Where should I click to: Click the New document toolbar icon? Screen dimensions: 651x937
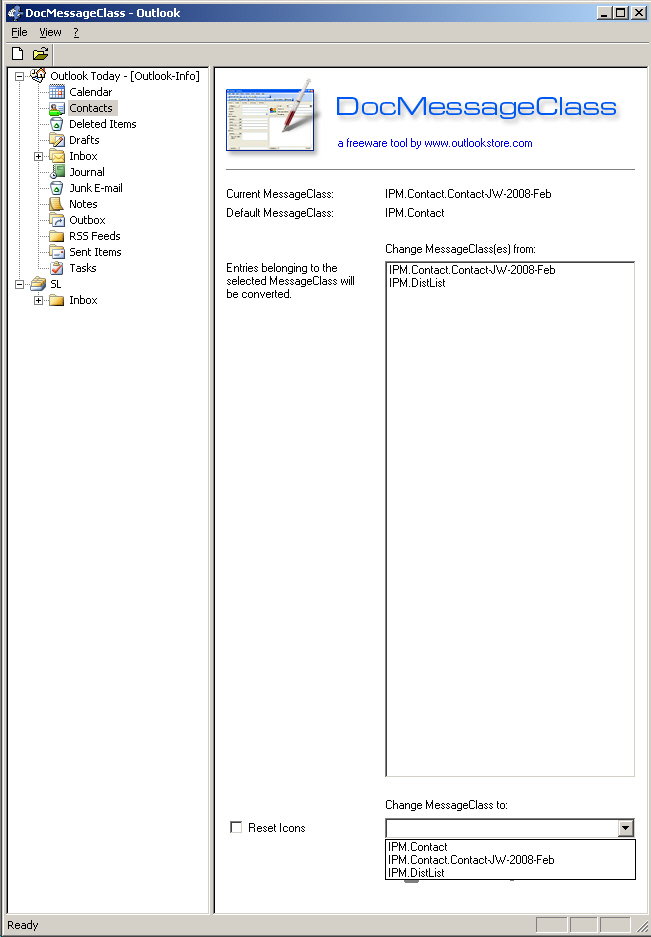(x=18, y=54)
